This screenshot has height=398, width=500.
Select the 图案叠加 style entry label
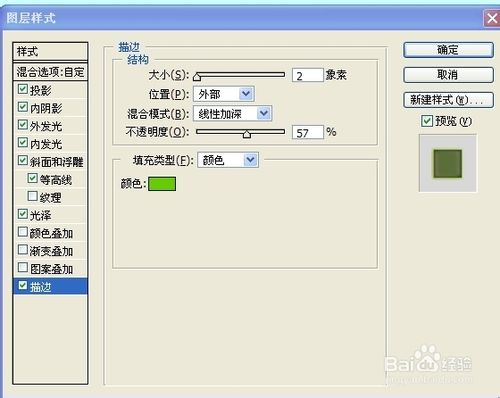tap(51, 269)
